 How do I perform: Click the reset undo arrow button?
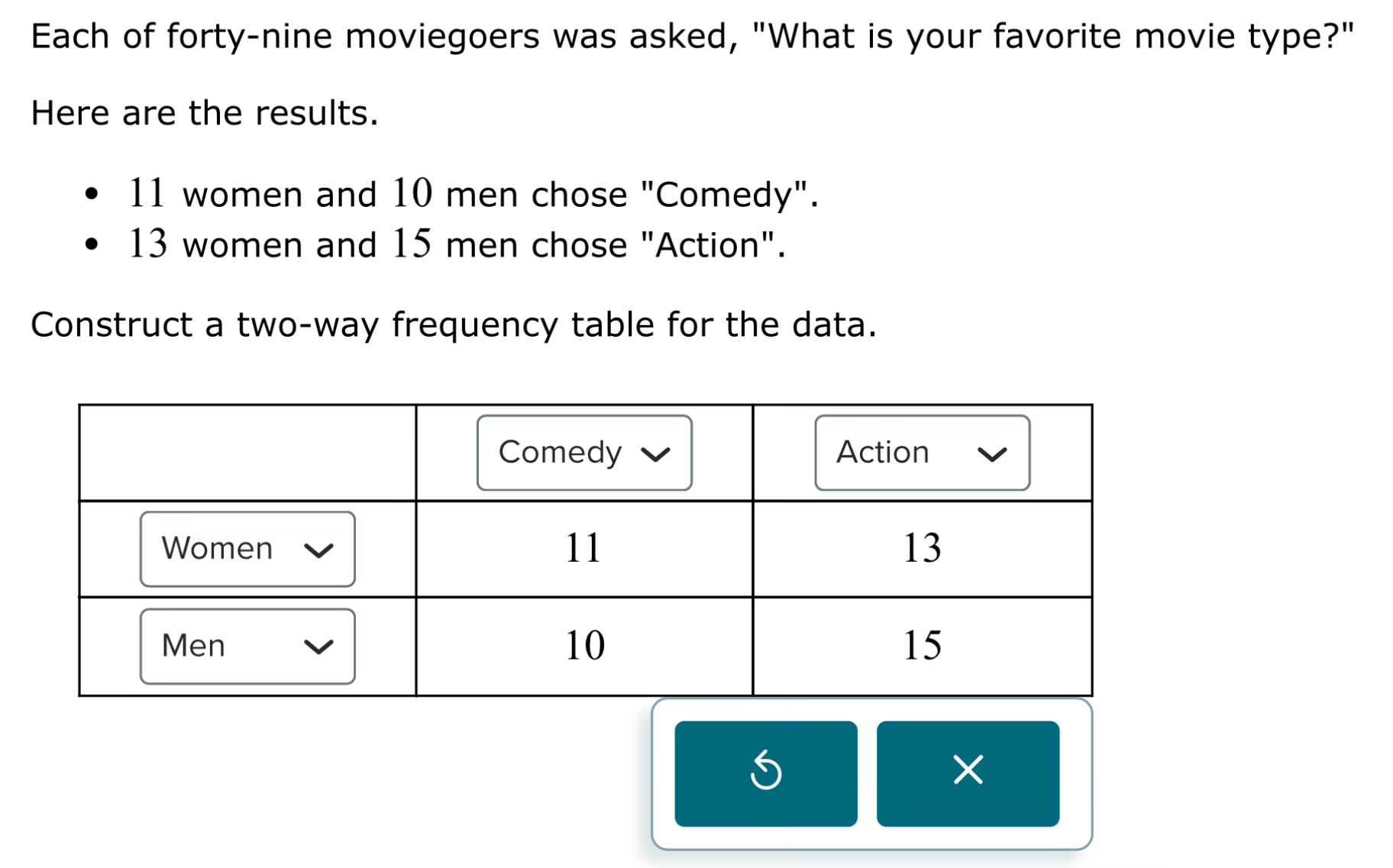click(765, 773)
